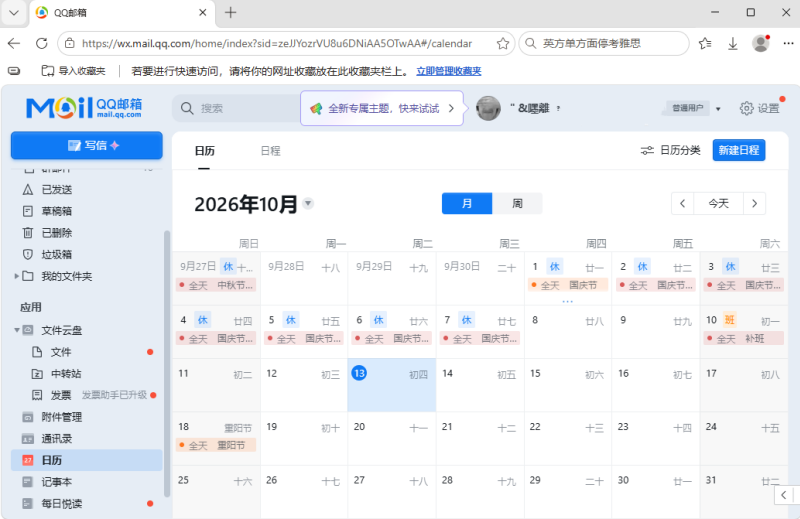Open 中秋节 event on 9月27日
Viewport: 800px width, 519px height.
(x=216, y=285)
